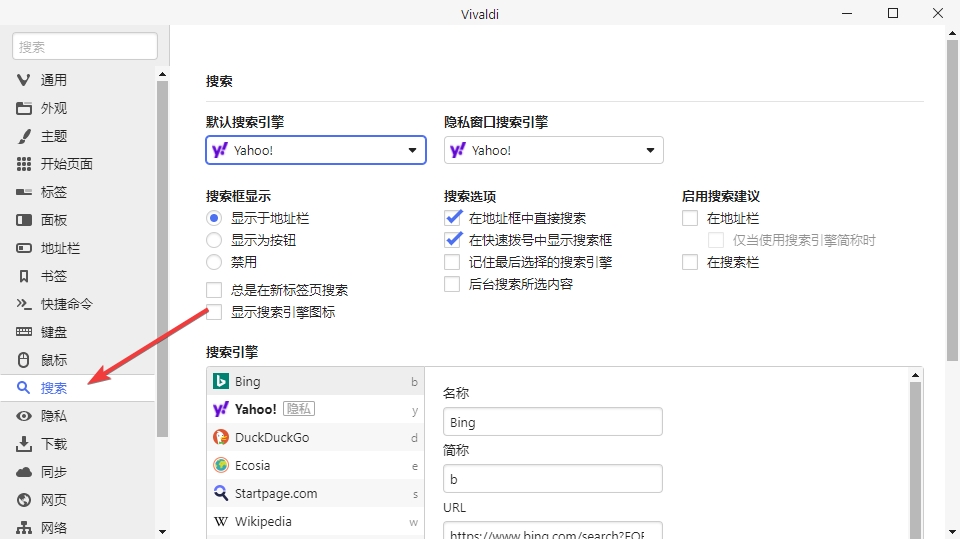Click the panel icon beside 面板
The width and height of the screenshot is (960, 539).
click(x=23, y=220)
